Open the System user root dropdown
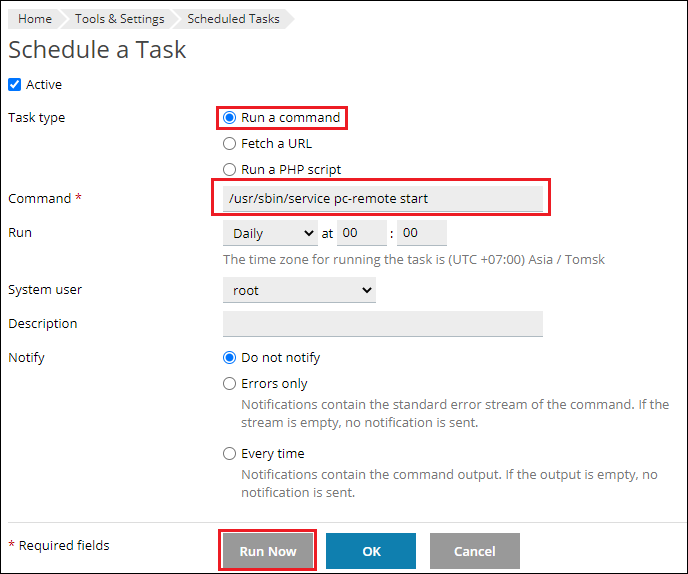688x574 pixels. [298, 290]
